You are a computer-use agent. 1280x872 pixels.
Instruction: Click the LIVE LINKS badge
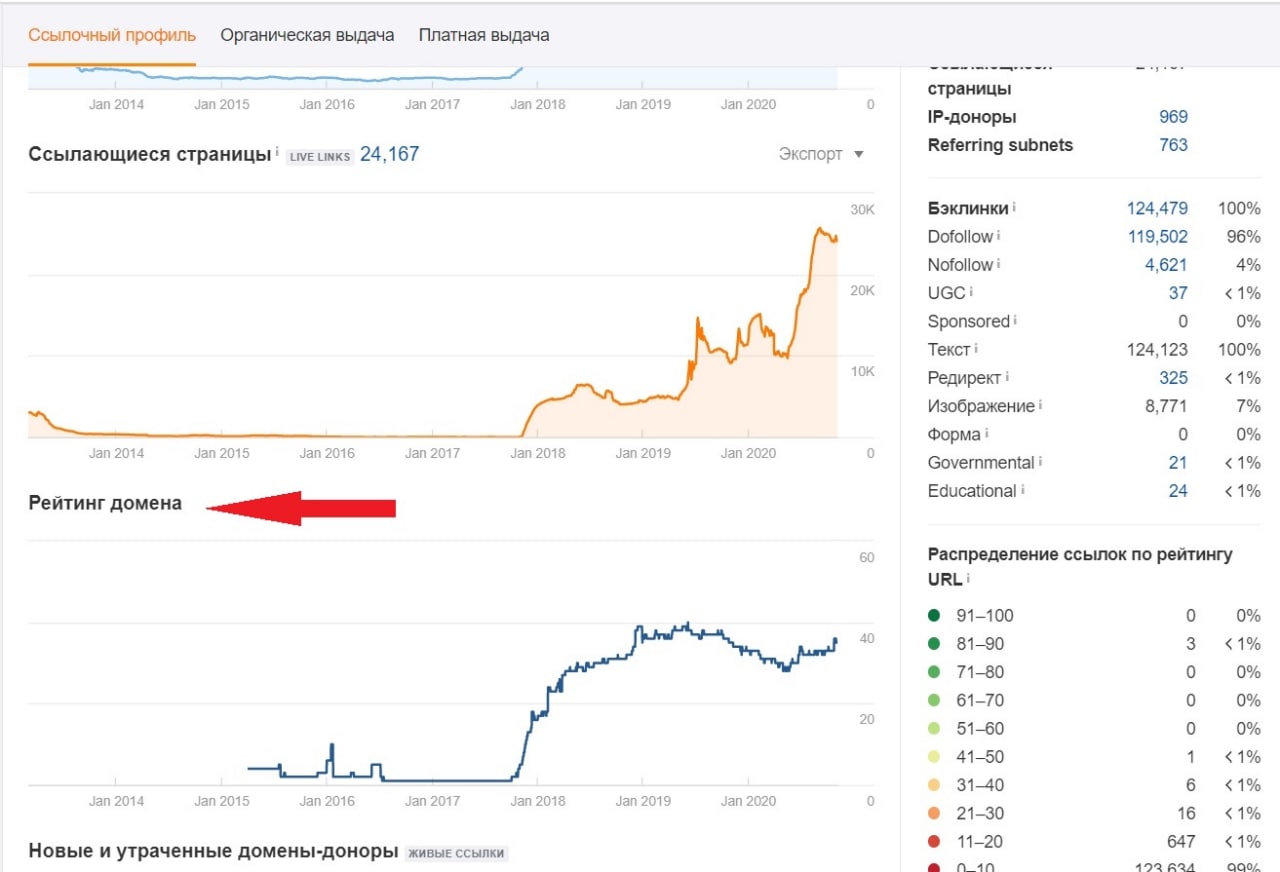pos(320,156)
